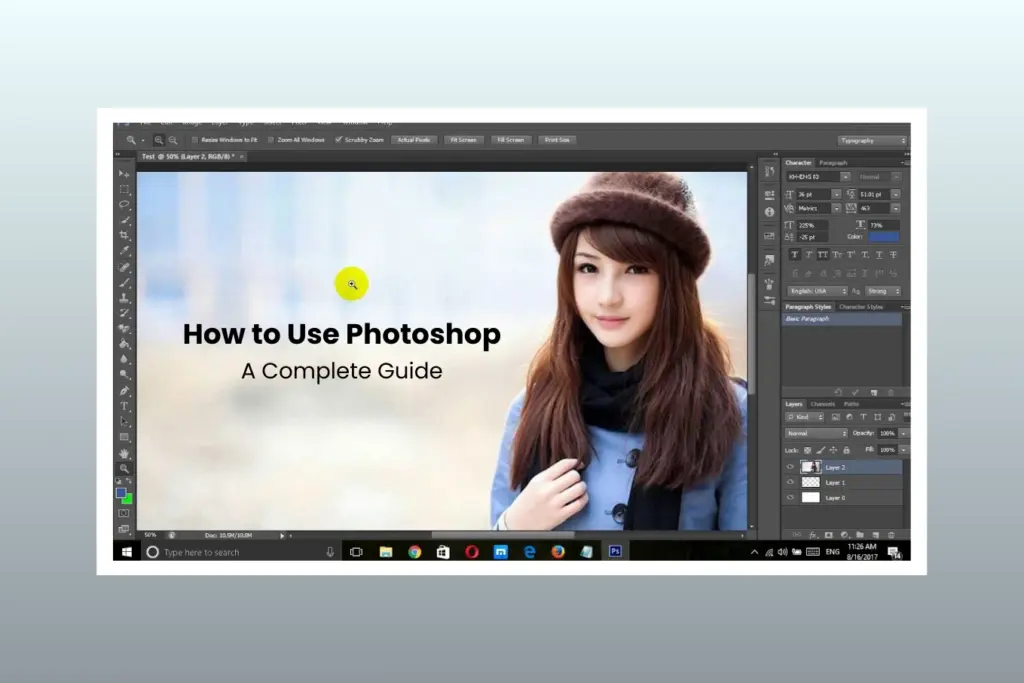Select the Zoom tool in the options bar

click(131, 140)
